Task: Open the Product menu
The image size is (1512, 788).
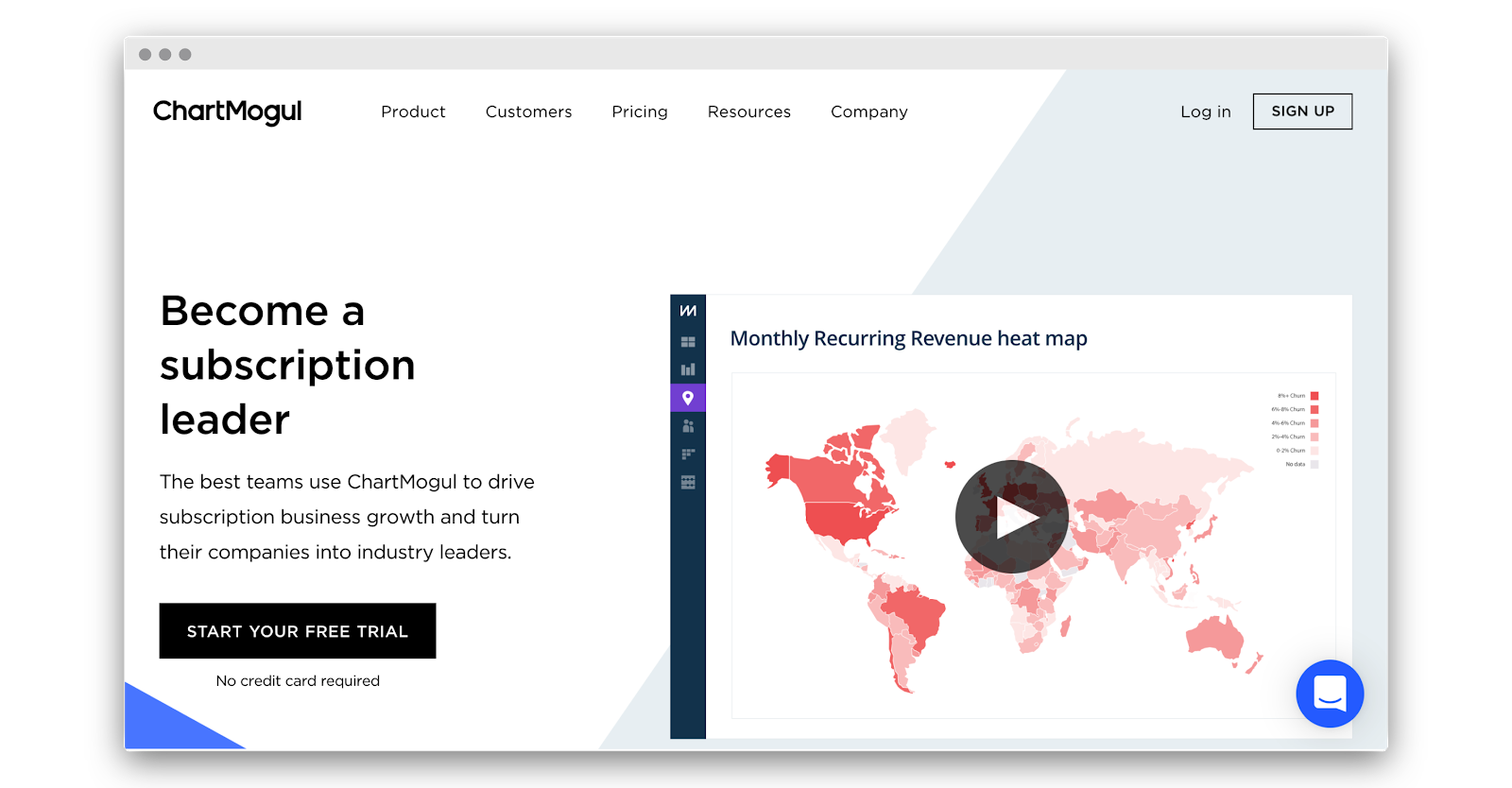Action: coord(413,111)
